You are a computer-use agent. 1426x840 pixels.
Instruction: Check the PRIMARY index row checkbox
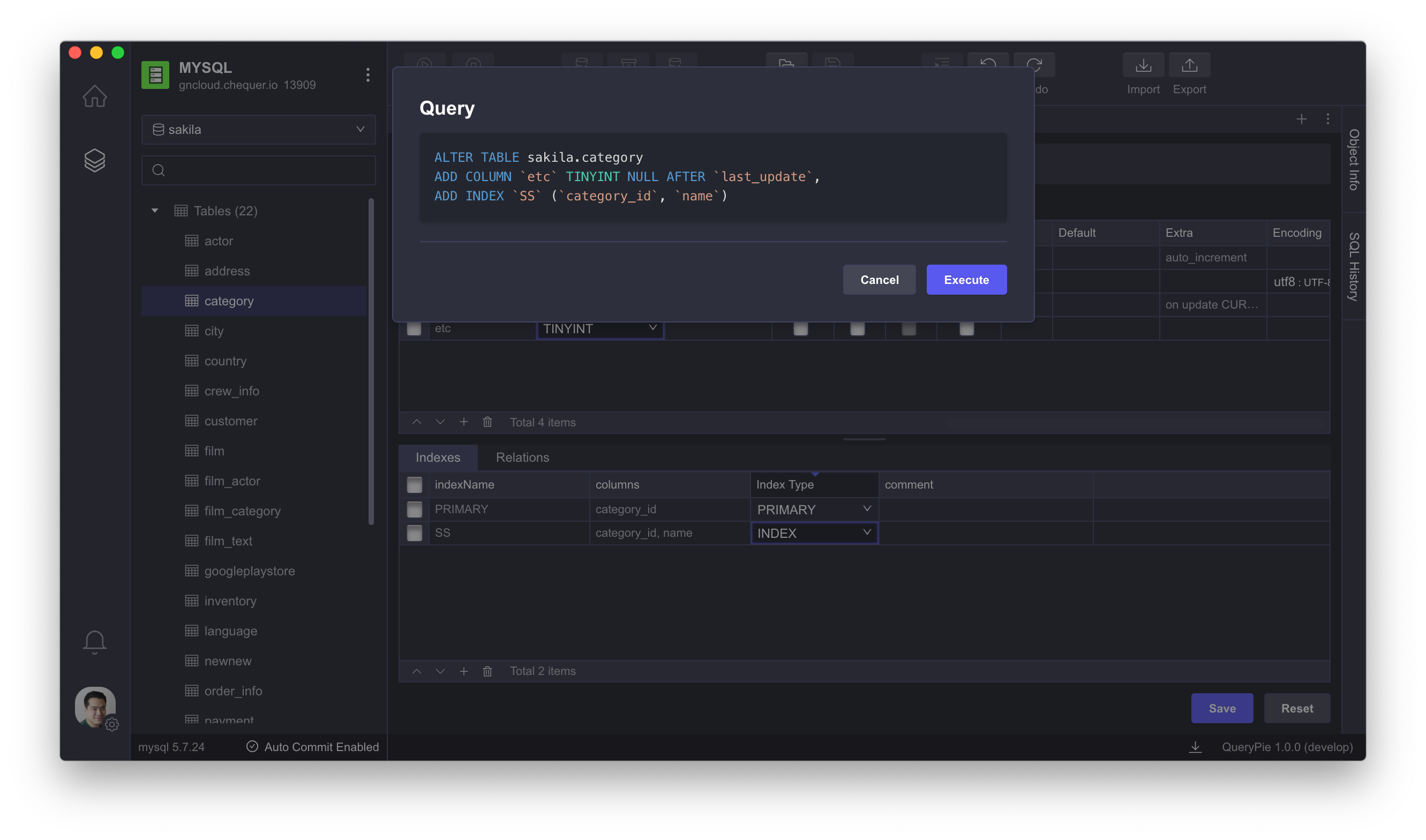[x=414, y=509]
